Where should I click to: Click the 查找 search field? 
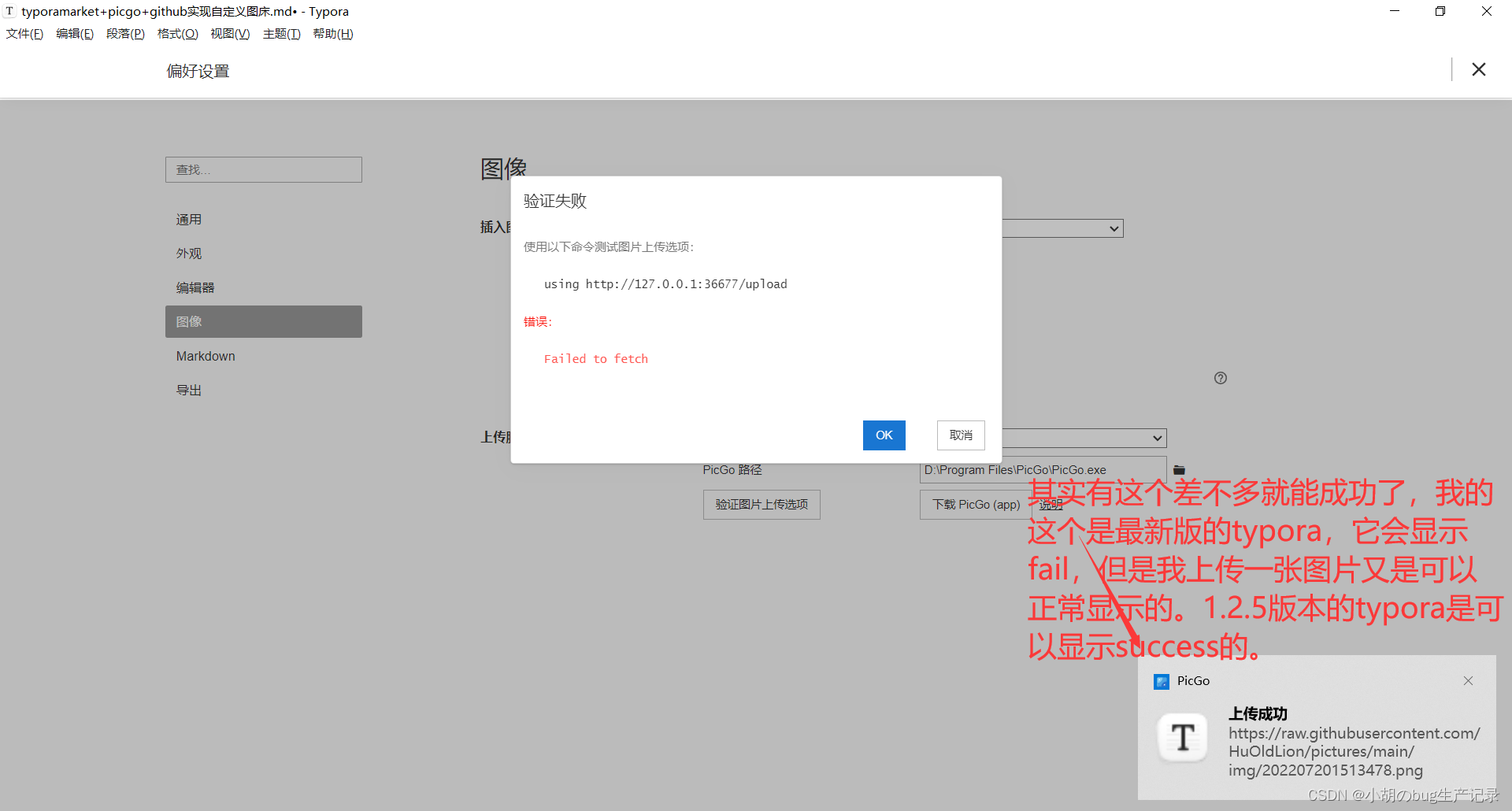coord(263,169)
